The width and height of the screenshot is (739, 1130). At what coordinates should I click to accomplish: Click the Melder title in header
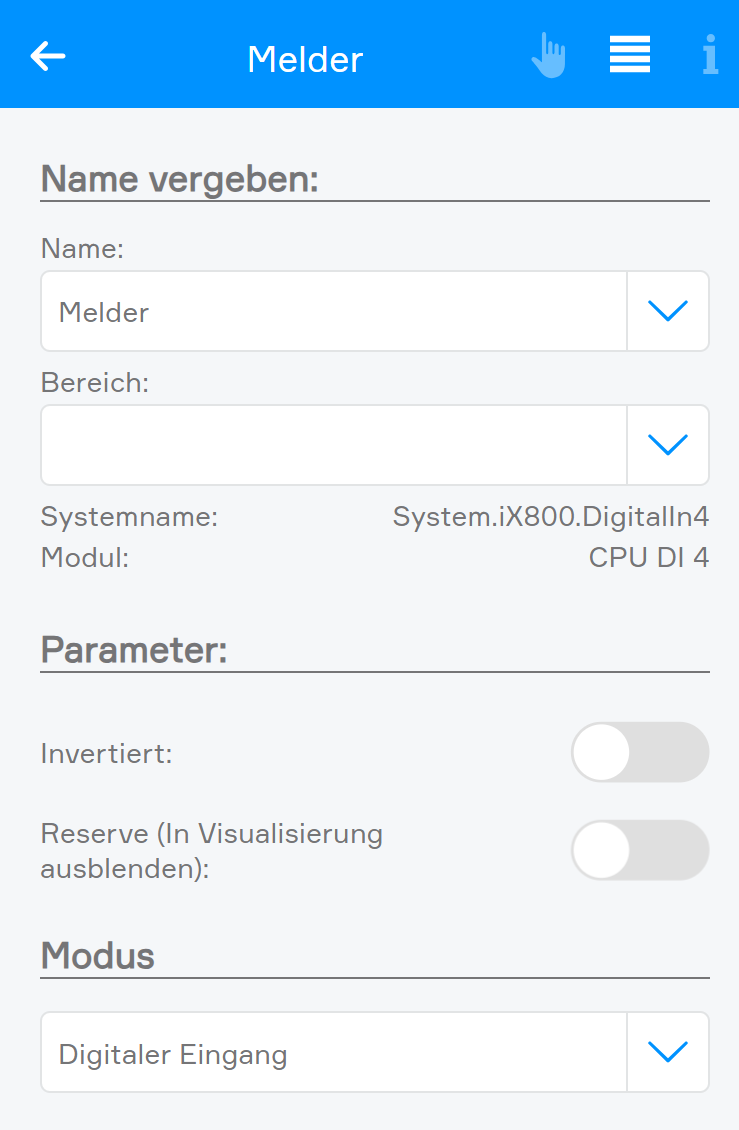(305, 59)
